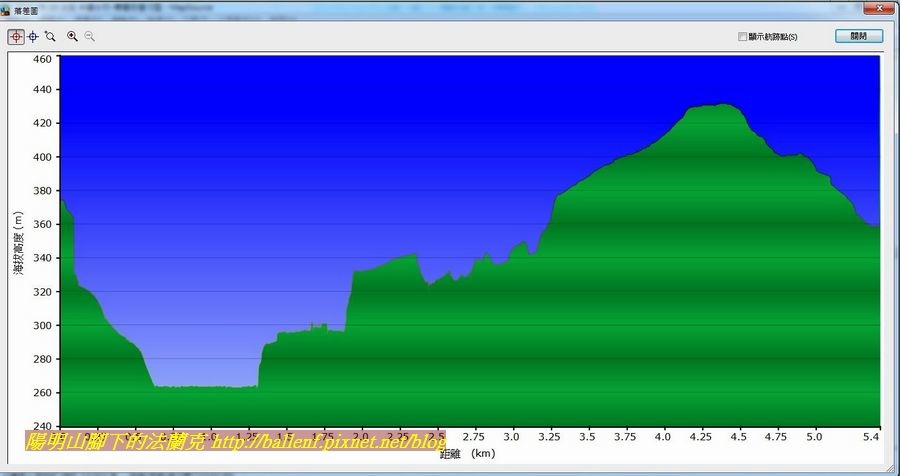Click the 460 elevation axis label
The width and height of the screenshot is (900, 476).
[x=43, y=59]
